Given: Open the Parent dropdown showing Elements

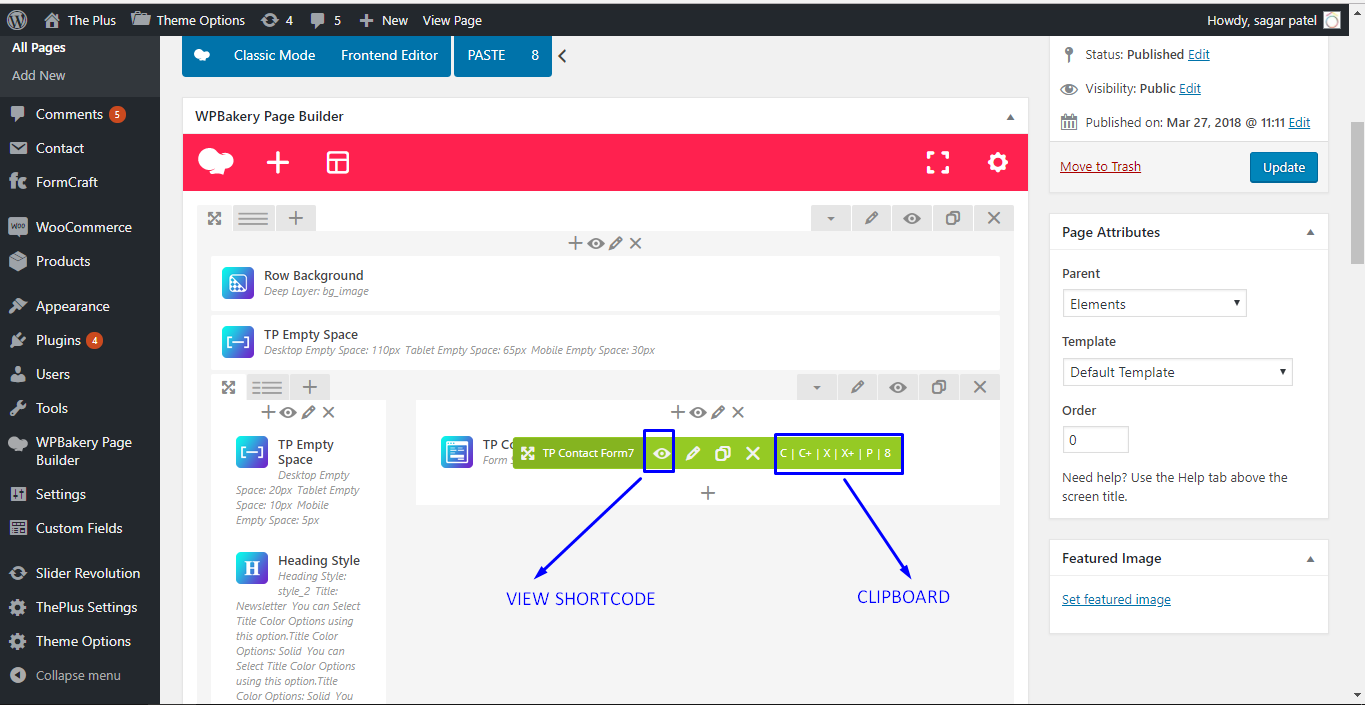Looking at the screenshot, I should tap(1154, 303).
